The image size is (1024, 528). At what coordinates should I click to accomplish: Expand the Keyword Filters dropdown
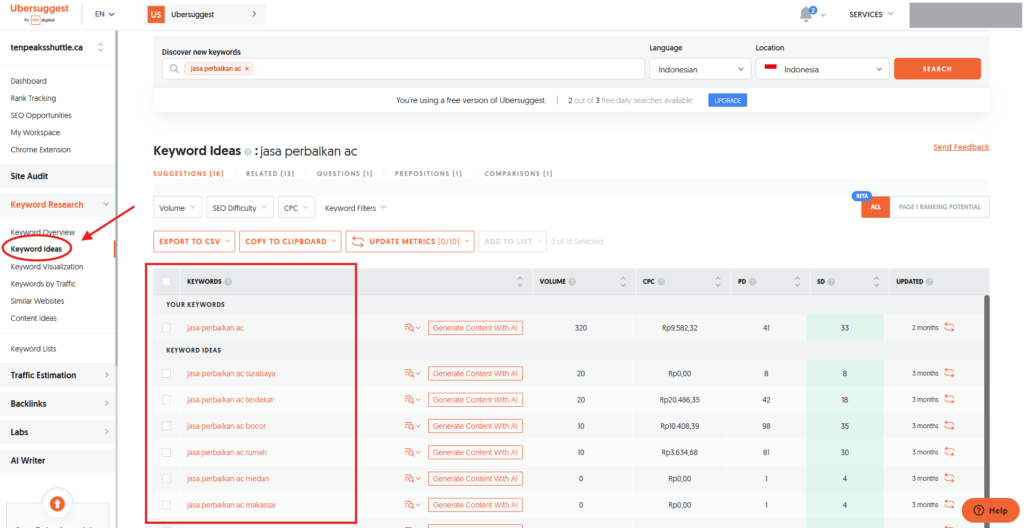(x=355, y=208)
